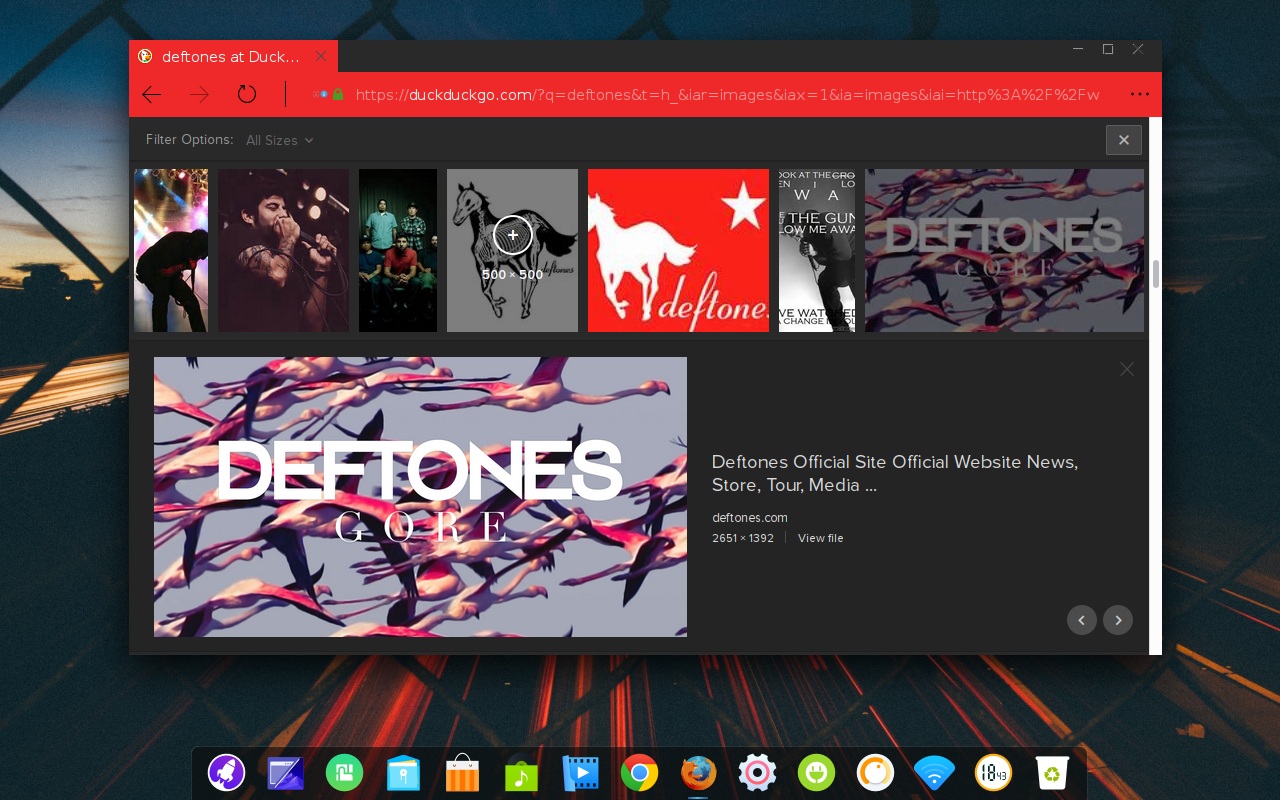Click the large Deftones Gore preview image
The height and width of the screenshot is (800, 1280).
pyautogui.click(x=420, y=497)
